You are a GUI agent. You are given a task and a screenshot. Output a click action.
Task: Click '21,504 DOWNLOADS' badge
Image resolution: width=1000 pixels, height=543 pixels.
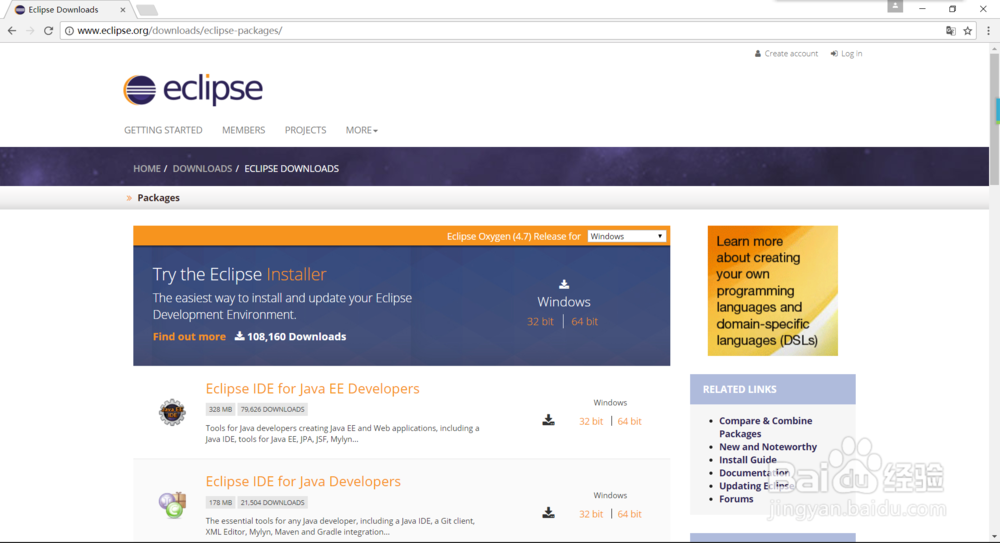click(x=272, y=503)
